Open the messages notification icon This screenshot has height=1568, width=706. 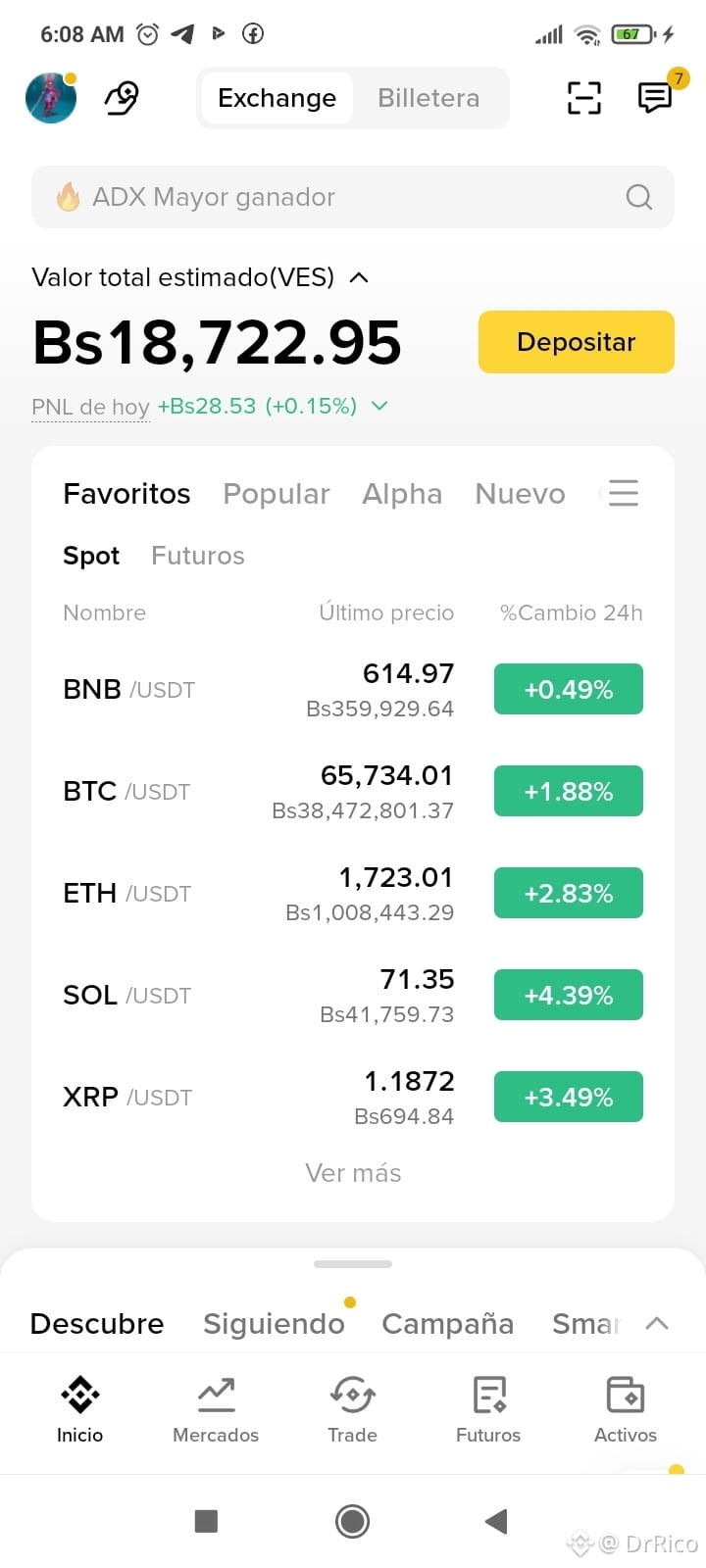point(655,97)
